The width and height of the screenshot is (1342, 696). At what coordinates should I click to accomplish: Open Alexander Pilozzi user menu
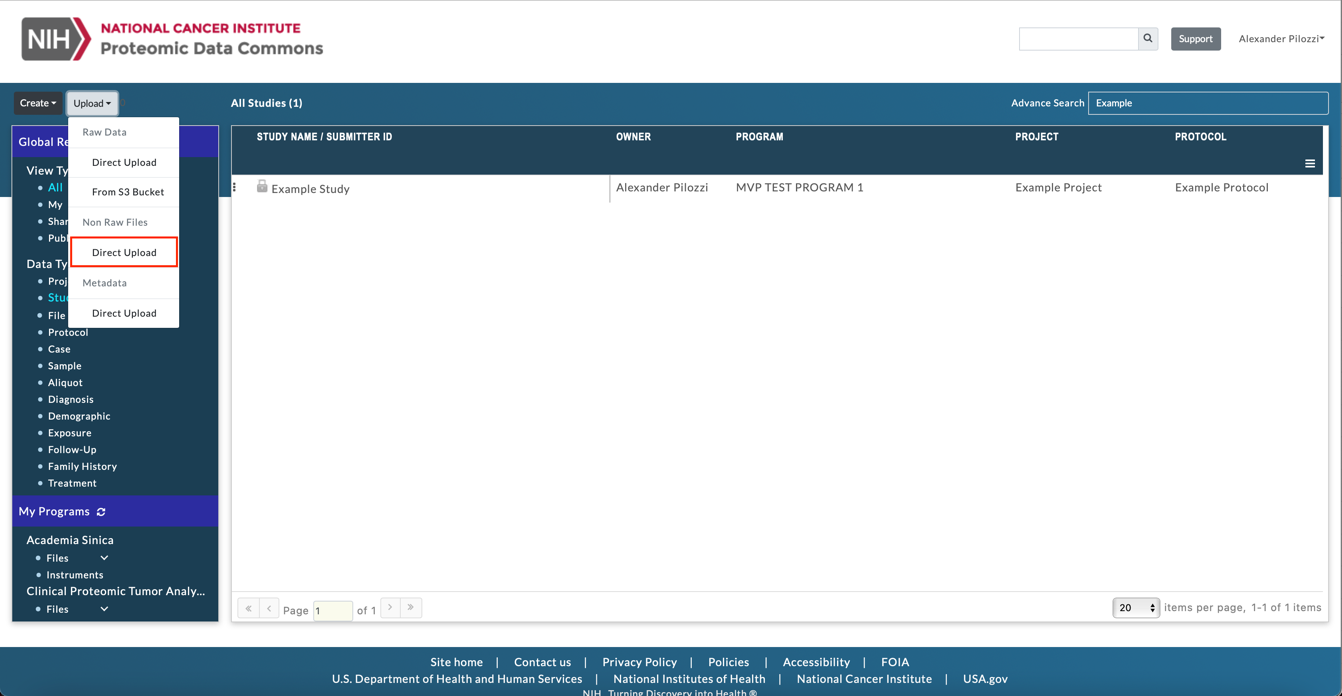point(1280,39)
